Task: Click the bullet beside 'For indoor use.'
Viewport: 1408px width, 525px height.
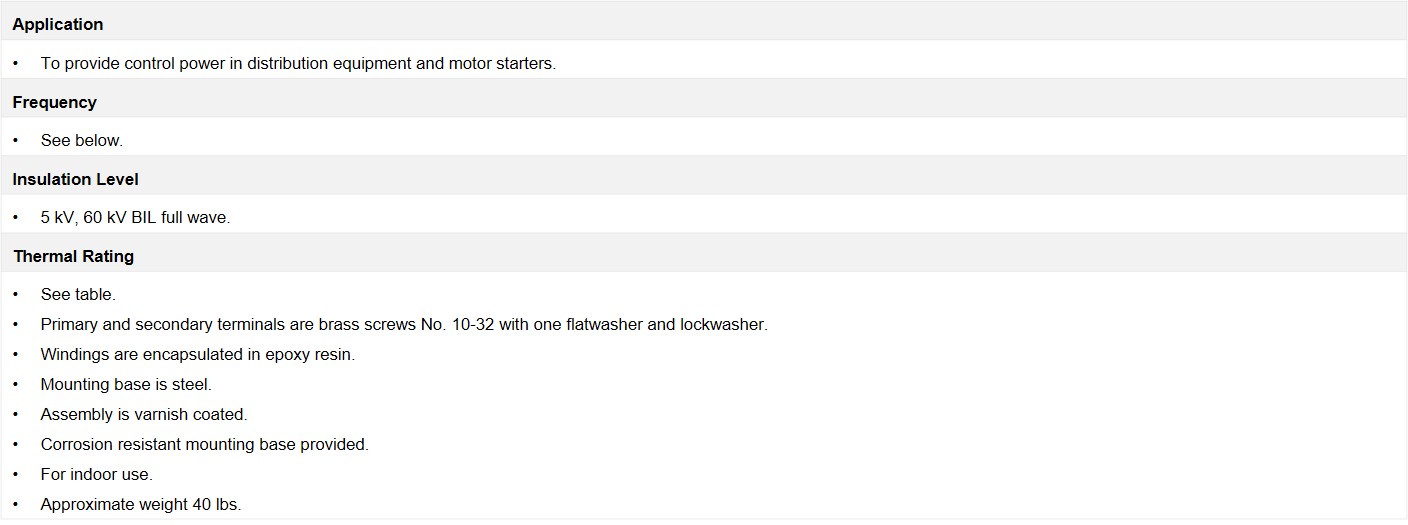Action: [x=16, y=474]
